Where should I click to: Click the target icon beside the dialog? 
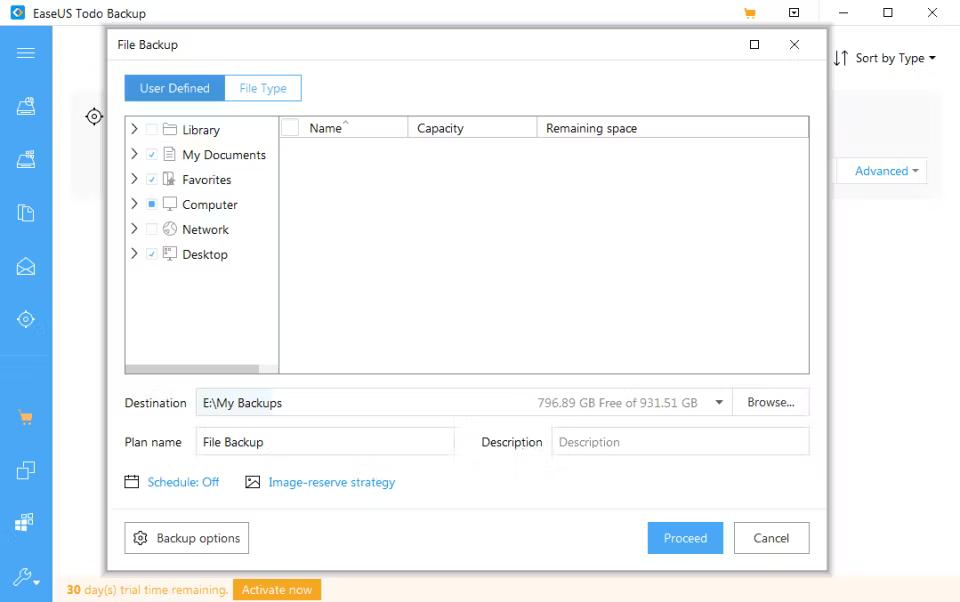[x=94, y=116]
